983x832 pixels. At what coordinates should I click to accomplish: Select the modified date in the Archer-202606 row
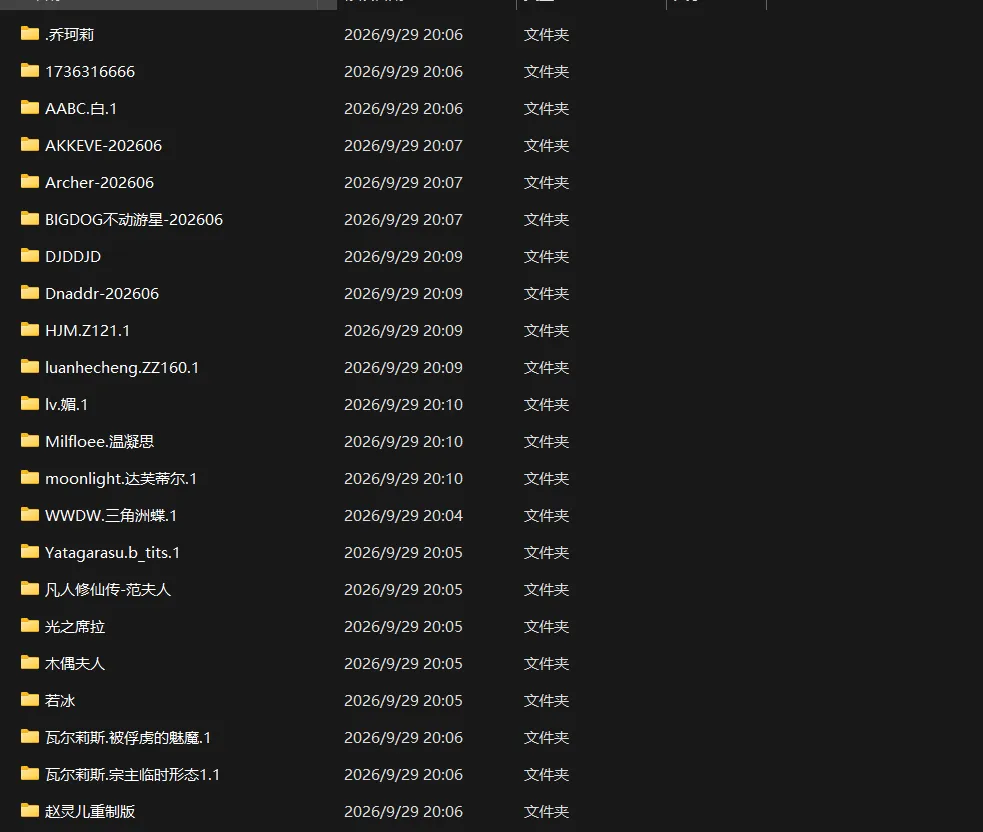tap(403, 182)
